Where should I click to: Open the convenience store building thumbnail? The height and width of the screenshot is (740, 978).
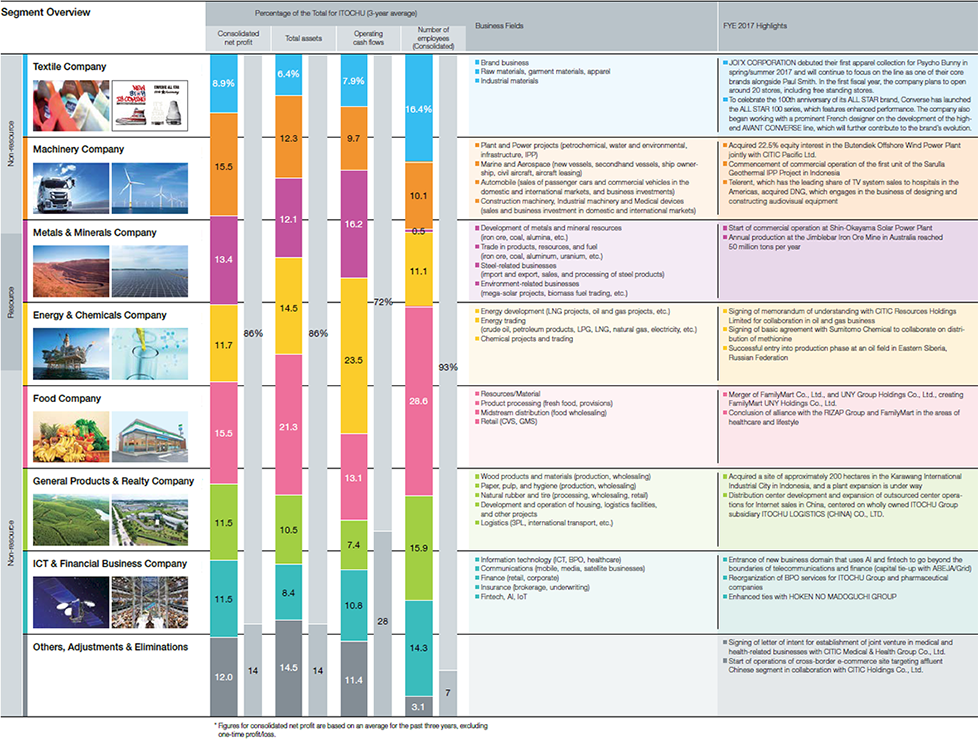click(x=150, y=437)
